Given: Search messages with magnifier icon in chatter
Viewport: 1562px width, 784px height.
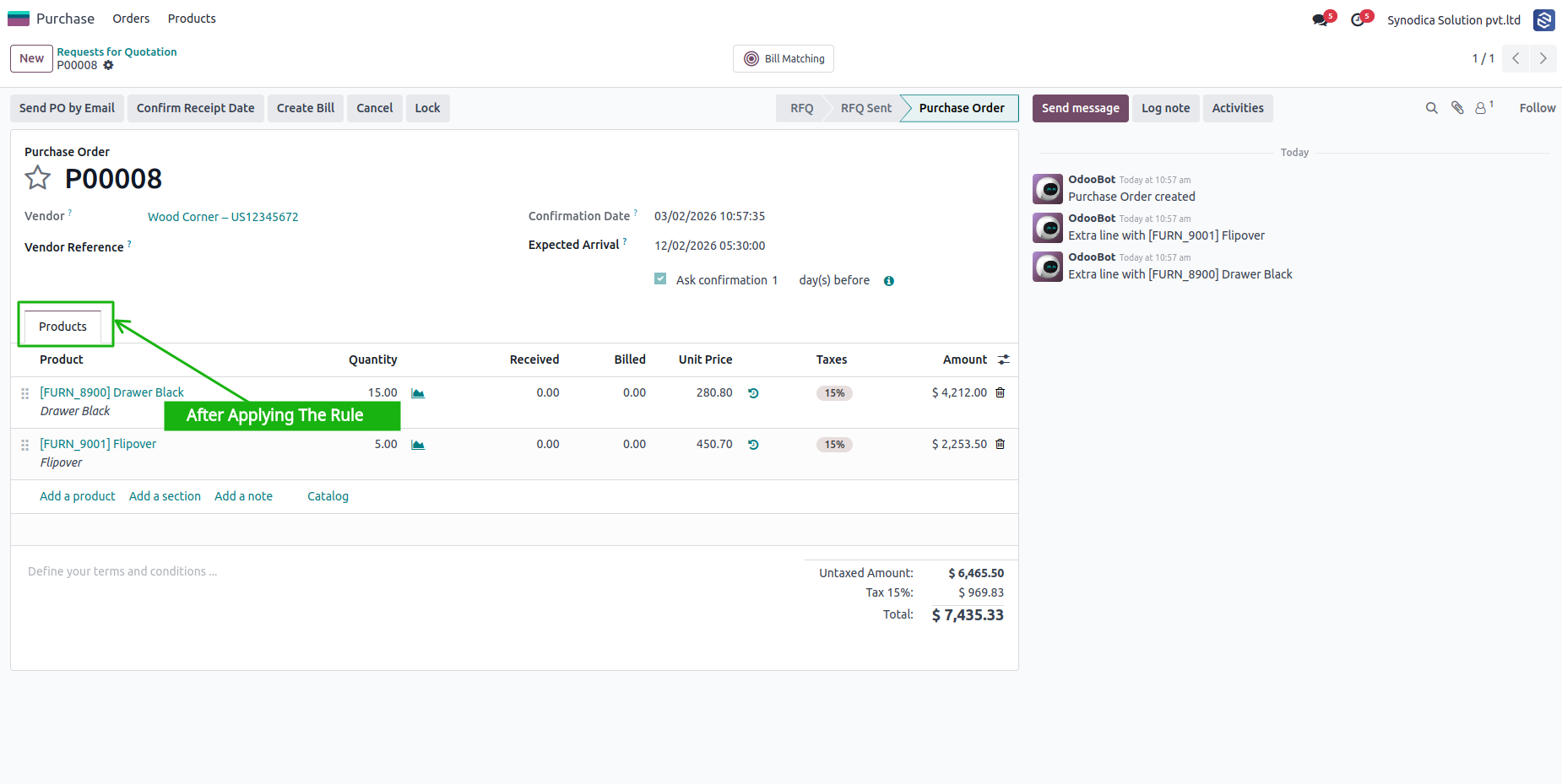Looking at the screenshot, I should 1432,108.
